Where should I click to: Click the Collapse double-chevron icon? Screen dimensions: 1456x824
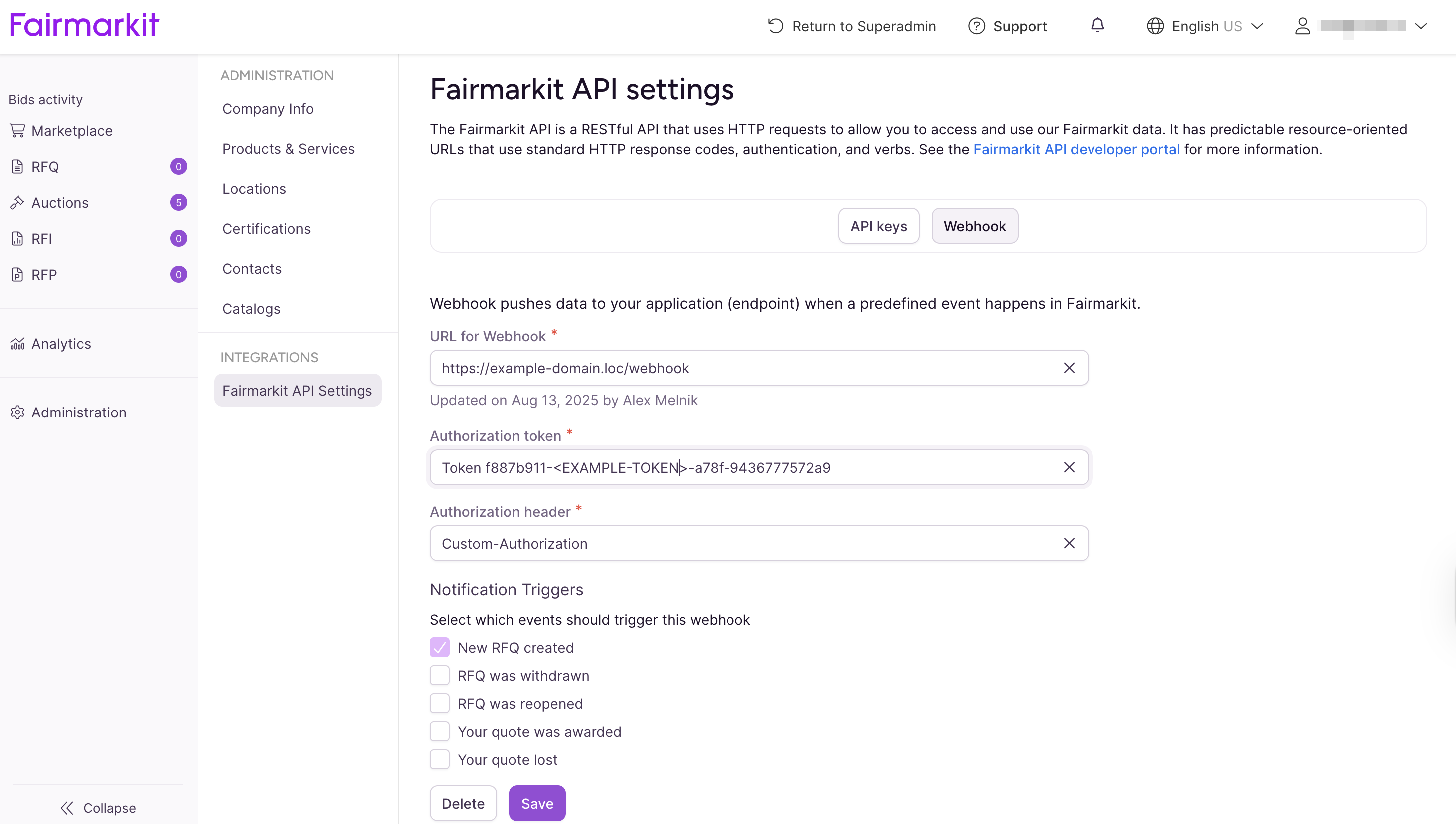click(x=67, y=808)
